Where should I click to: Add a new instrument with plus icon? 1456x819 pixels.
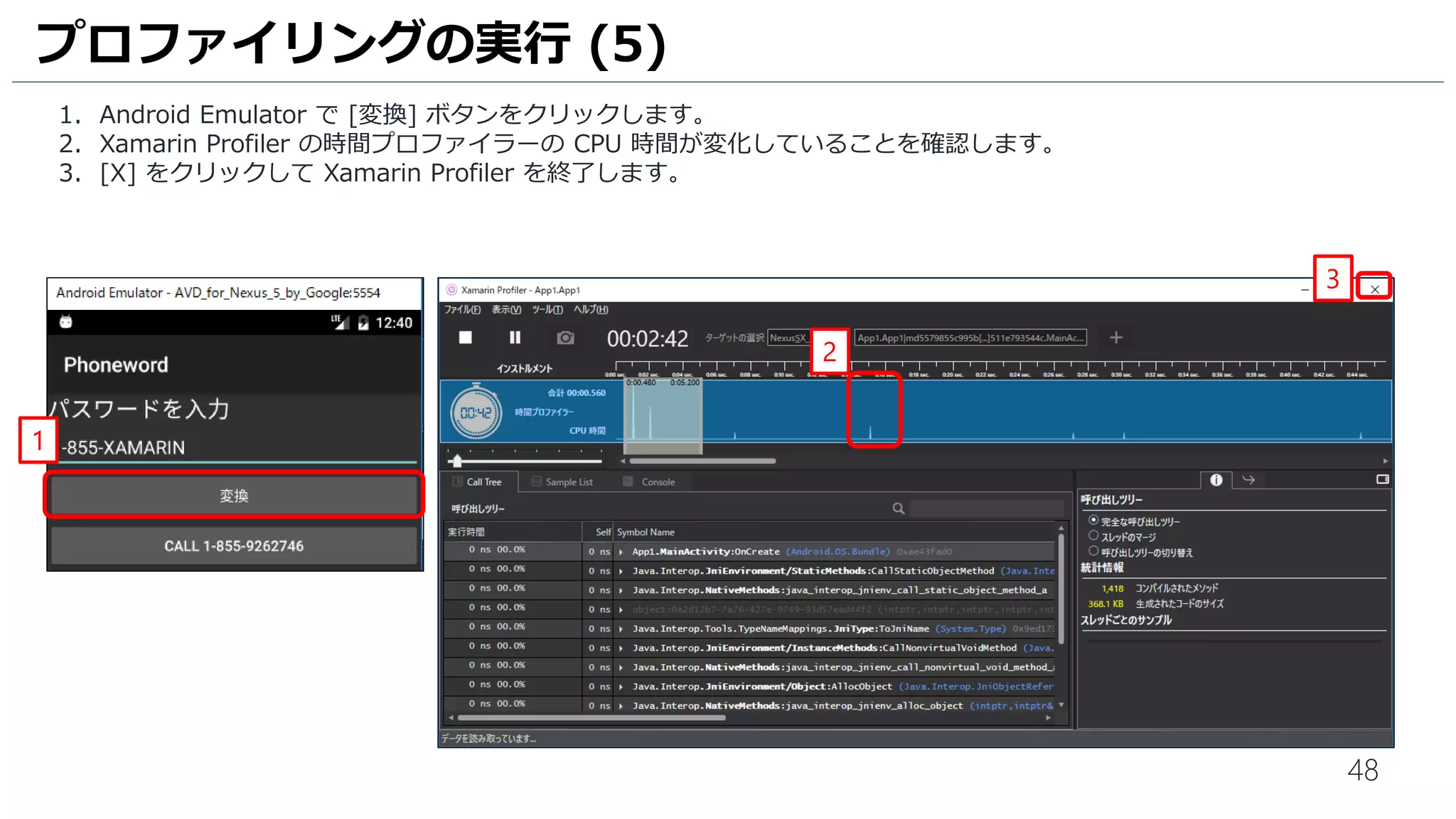(1116, 338)
